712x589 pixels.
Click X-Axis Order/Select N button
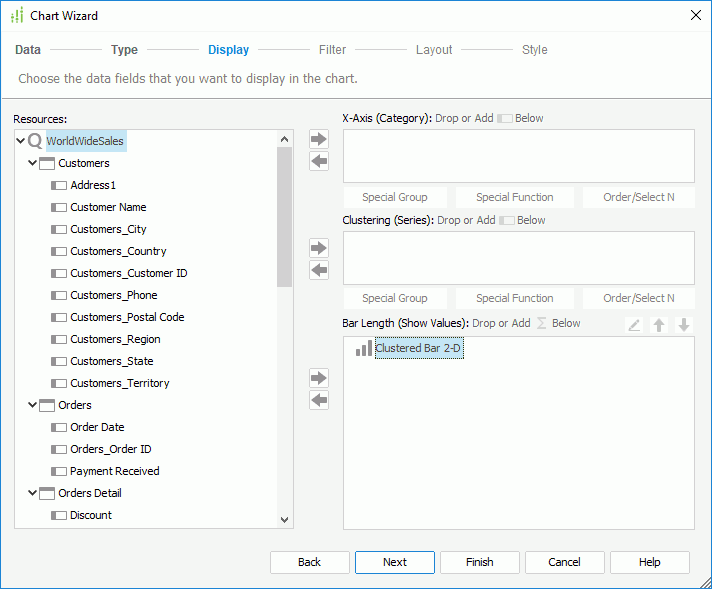pyautogui.click(x=638, y=197)
